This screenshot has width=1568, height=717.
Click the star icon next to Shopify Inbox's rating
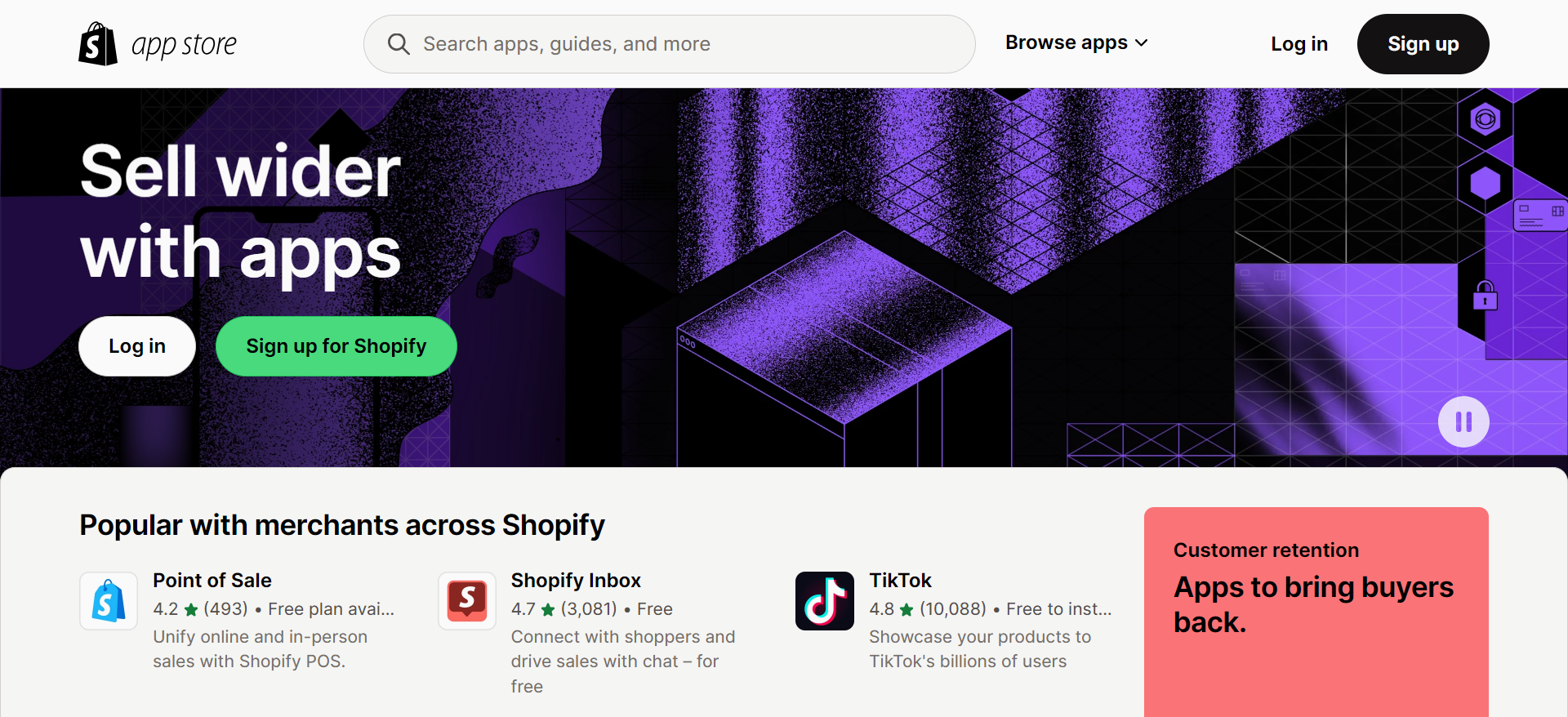[548, 609]
